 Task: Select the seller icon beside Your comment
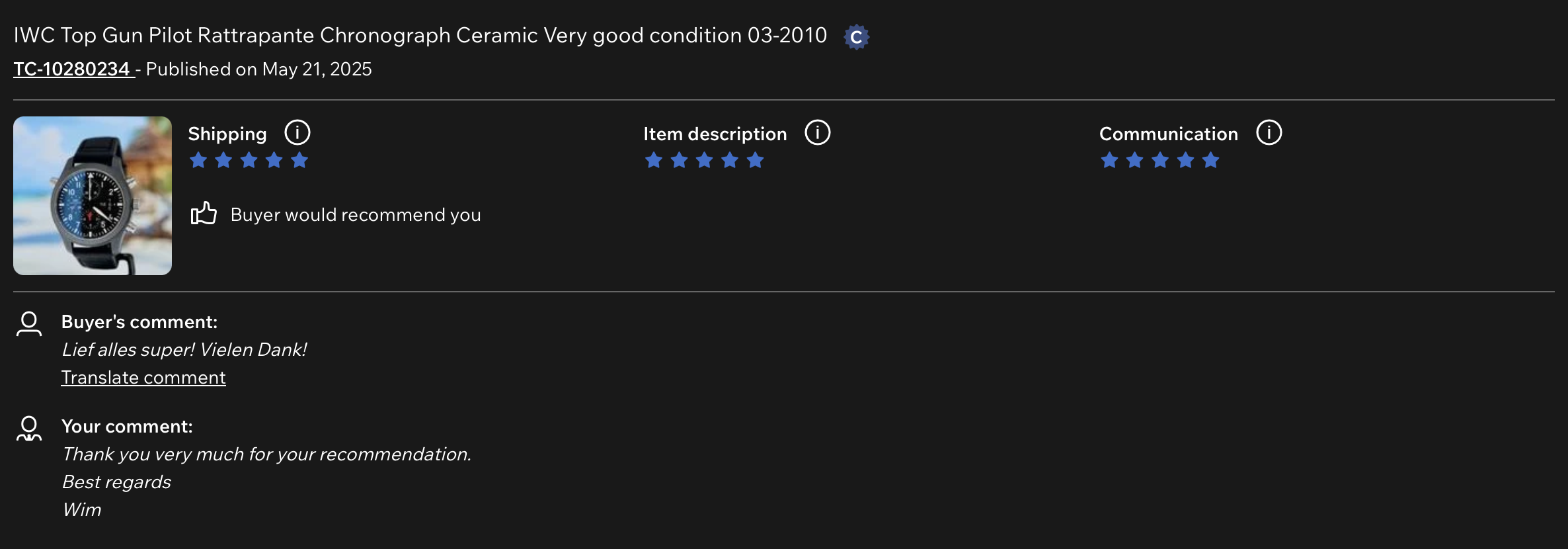[x=29, y=428]
